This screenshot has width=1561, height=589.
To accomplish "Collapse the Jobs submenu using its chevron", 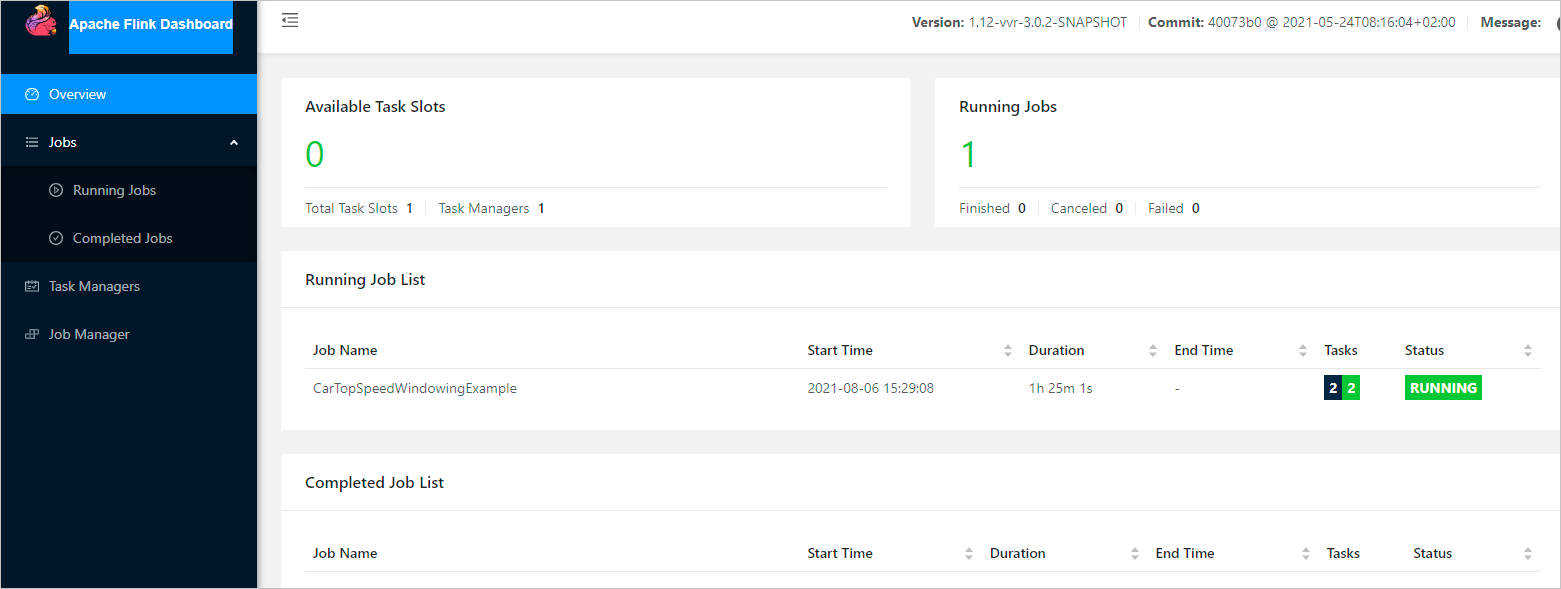I will click(234, 141).
